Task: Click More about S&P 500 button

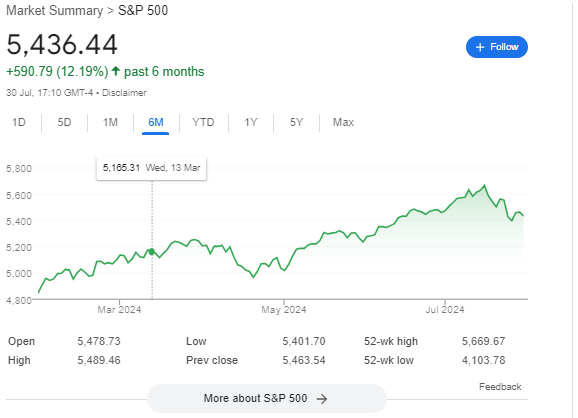Action: [x=267, y=398]
